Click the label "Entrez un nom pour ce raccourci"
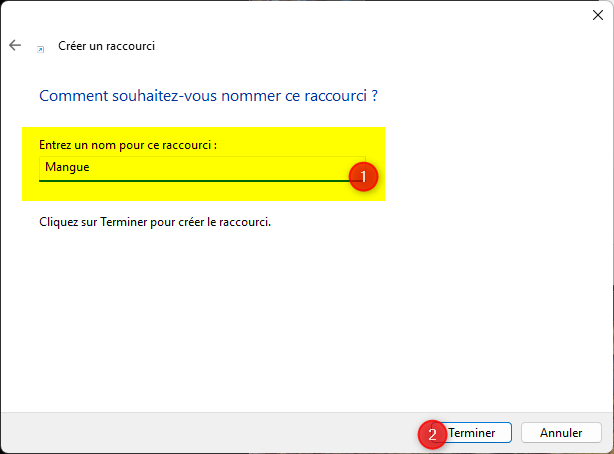614x454 pixels. coord(127,145)
